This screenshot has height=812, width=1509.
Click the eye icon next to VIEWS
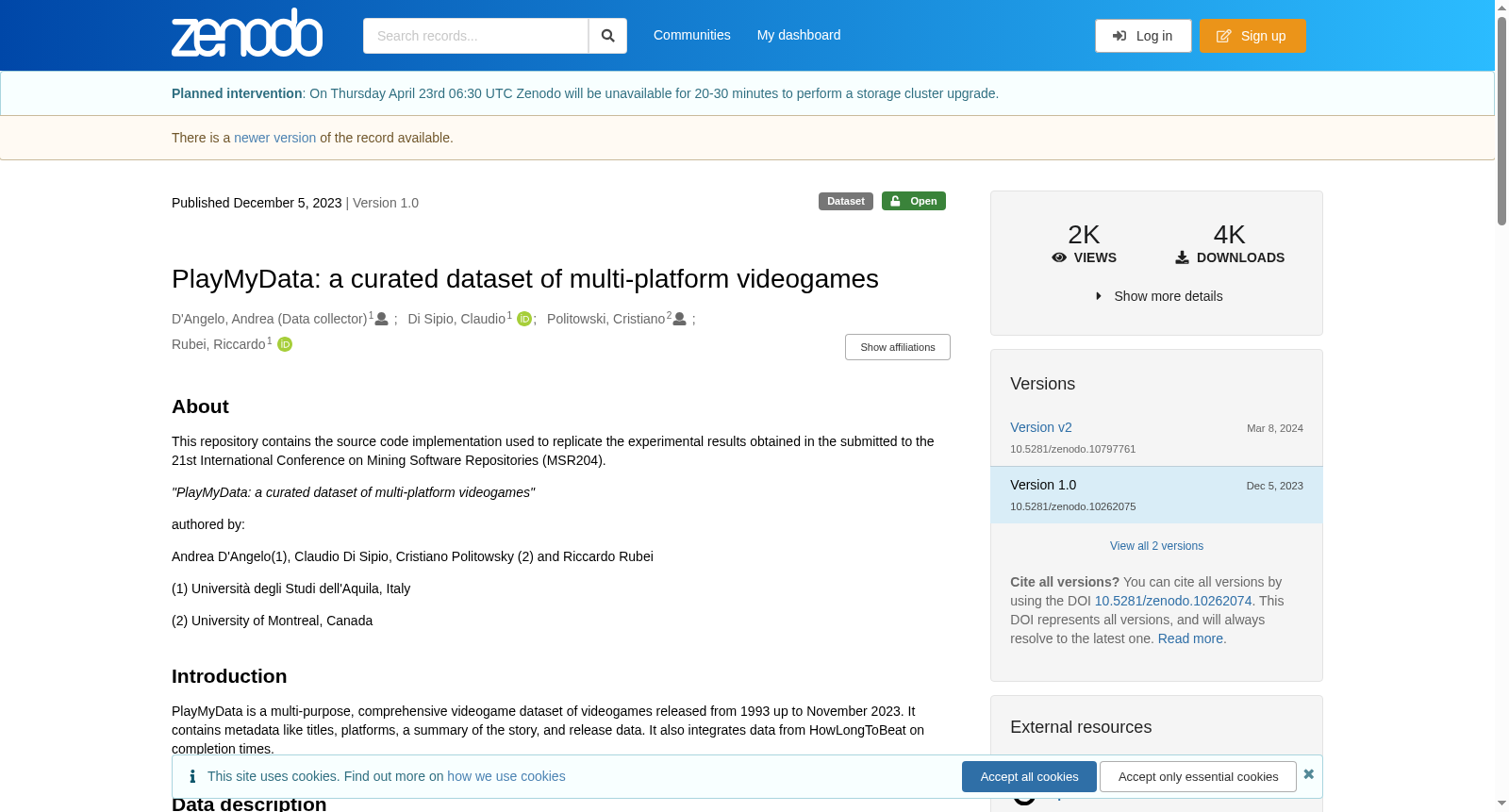(1059, 257)
